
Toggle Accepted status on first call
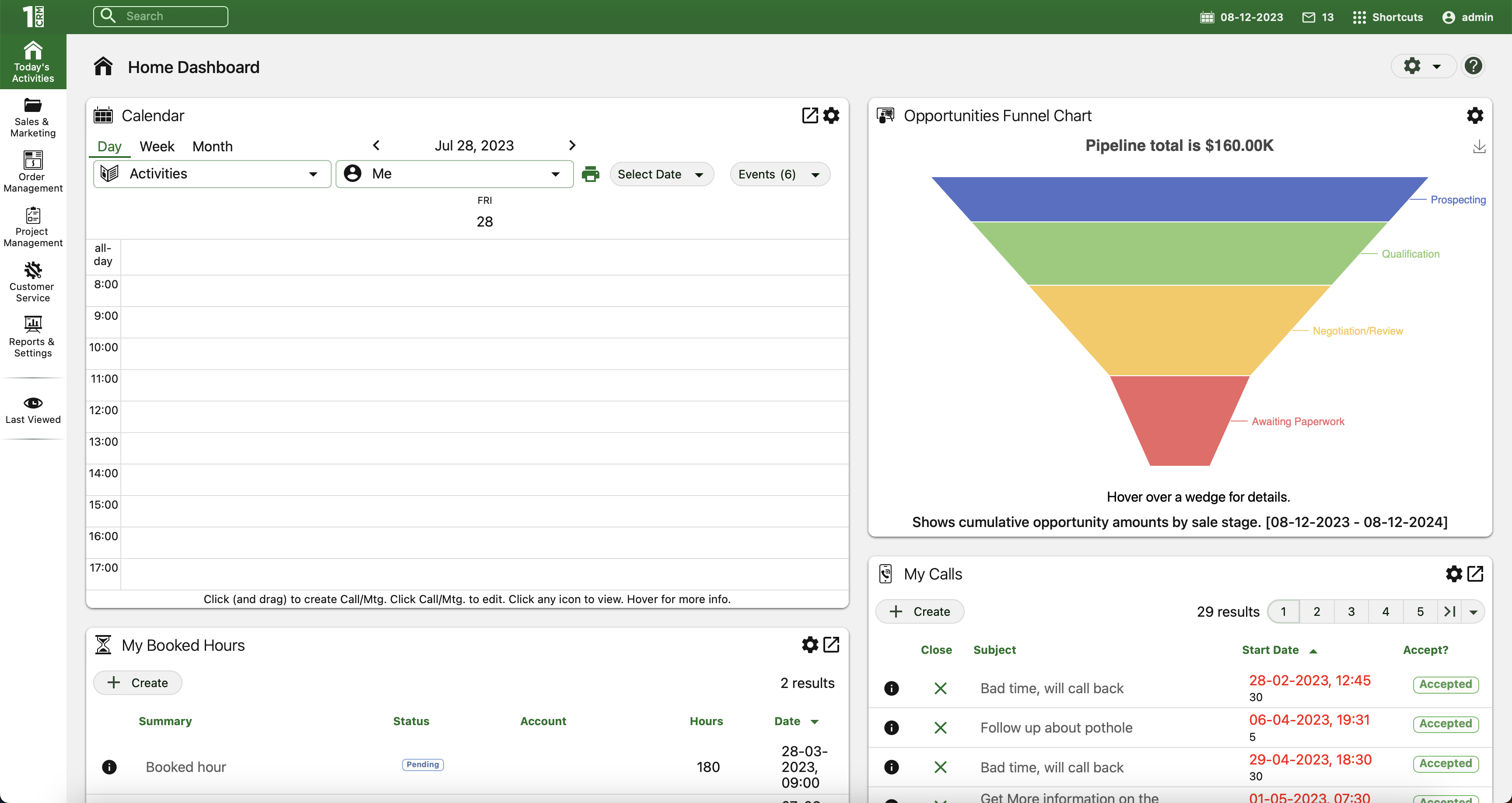pyautogui.click(x=1445, y=684)
